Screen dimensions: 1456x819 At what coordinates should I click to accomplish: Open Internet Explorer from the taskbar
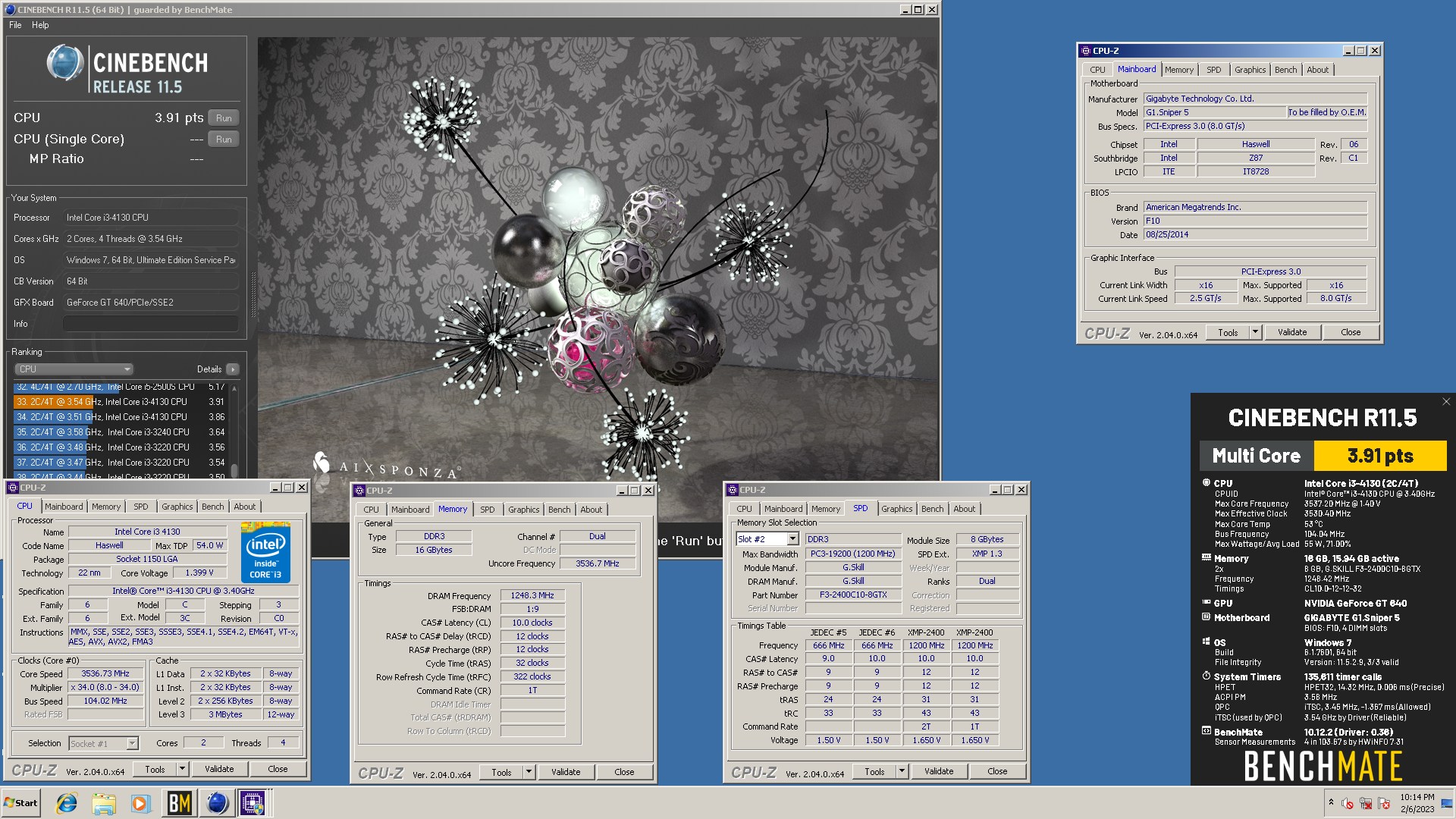(x=67, y=802)
